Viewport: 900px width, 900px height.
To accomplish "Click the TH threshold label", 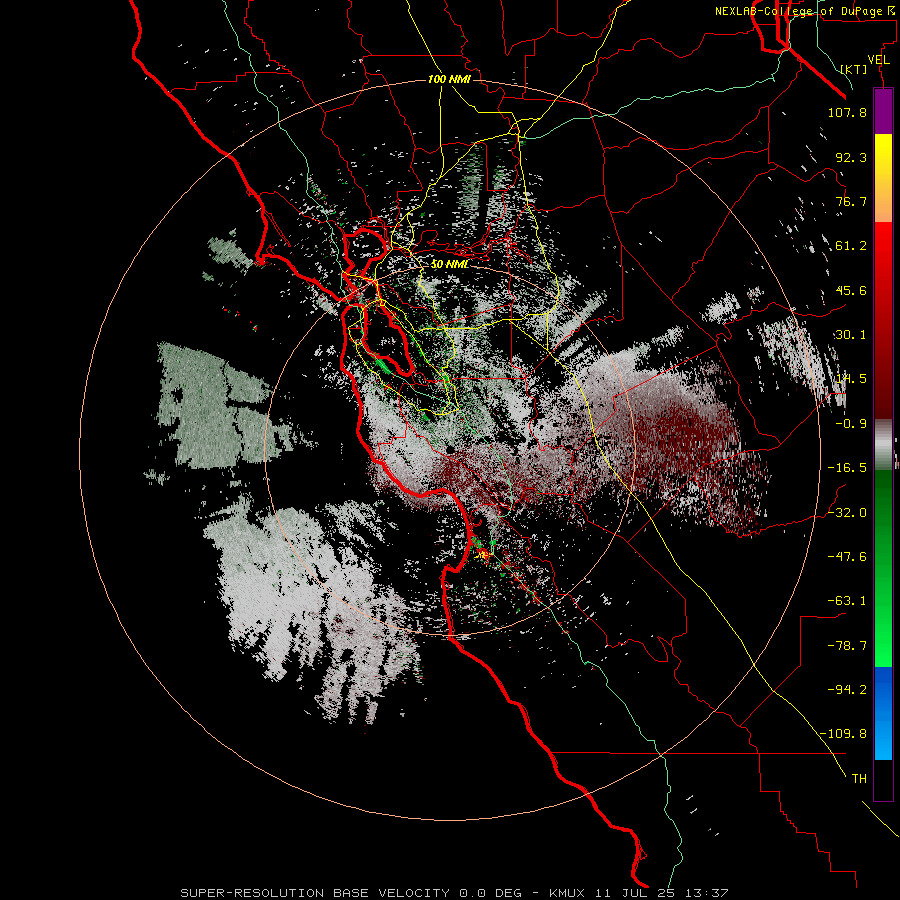I will click(x=859, y=779).
